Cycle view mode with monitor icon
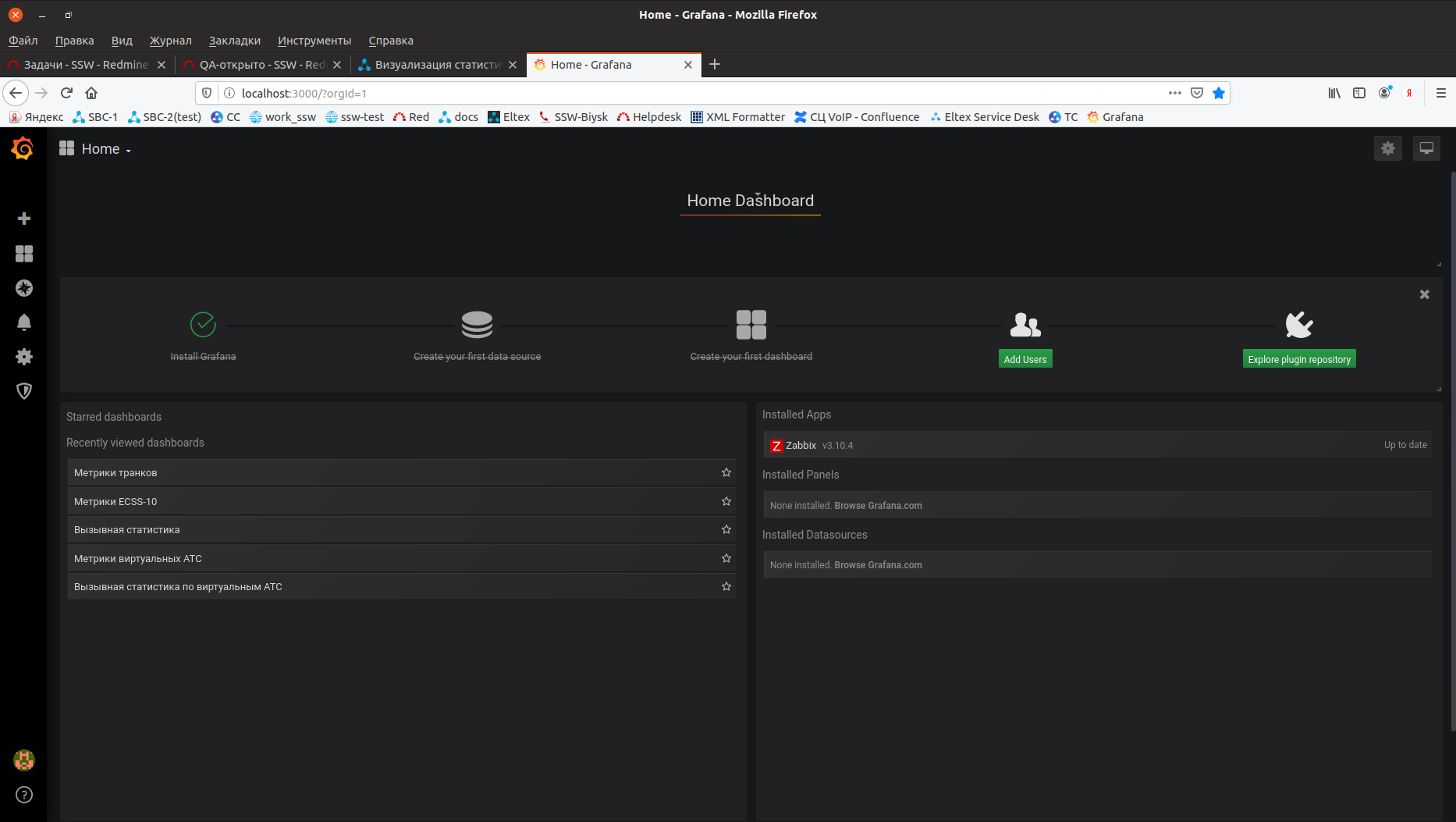The width and height of the screenshot is (1456, 822). pos(1426,148)
